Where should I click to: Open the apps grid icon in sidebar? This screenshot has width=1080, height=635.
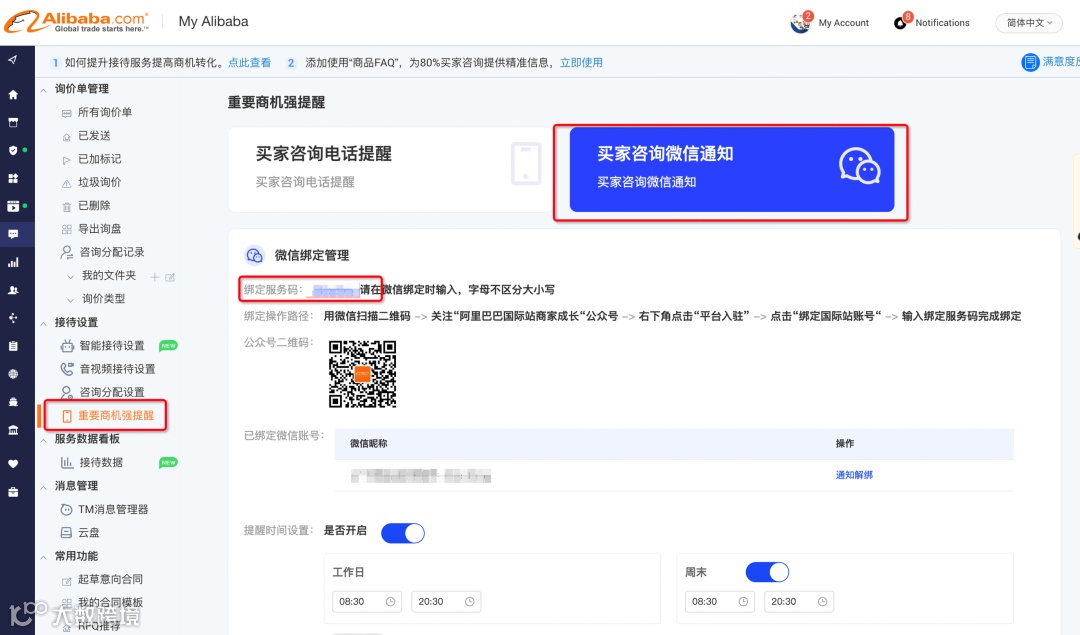(x=12, y=178)
